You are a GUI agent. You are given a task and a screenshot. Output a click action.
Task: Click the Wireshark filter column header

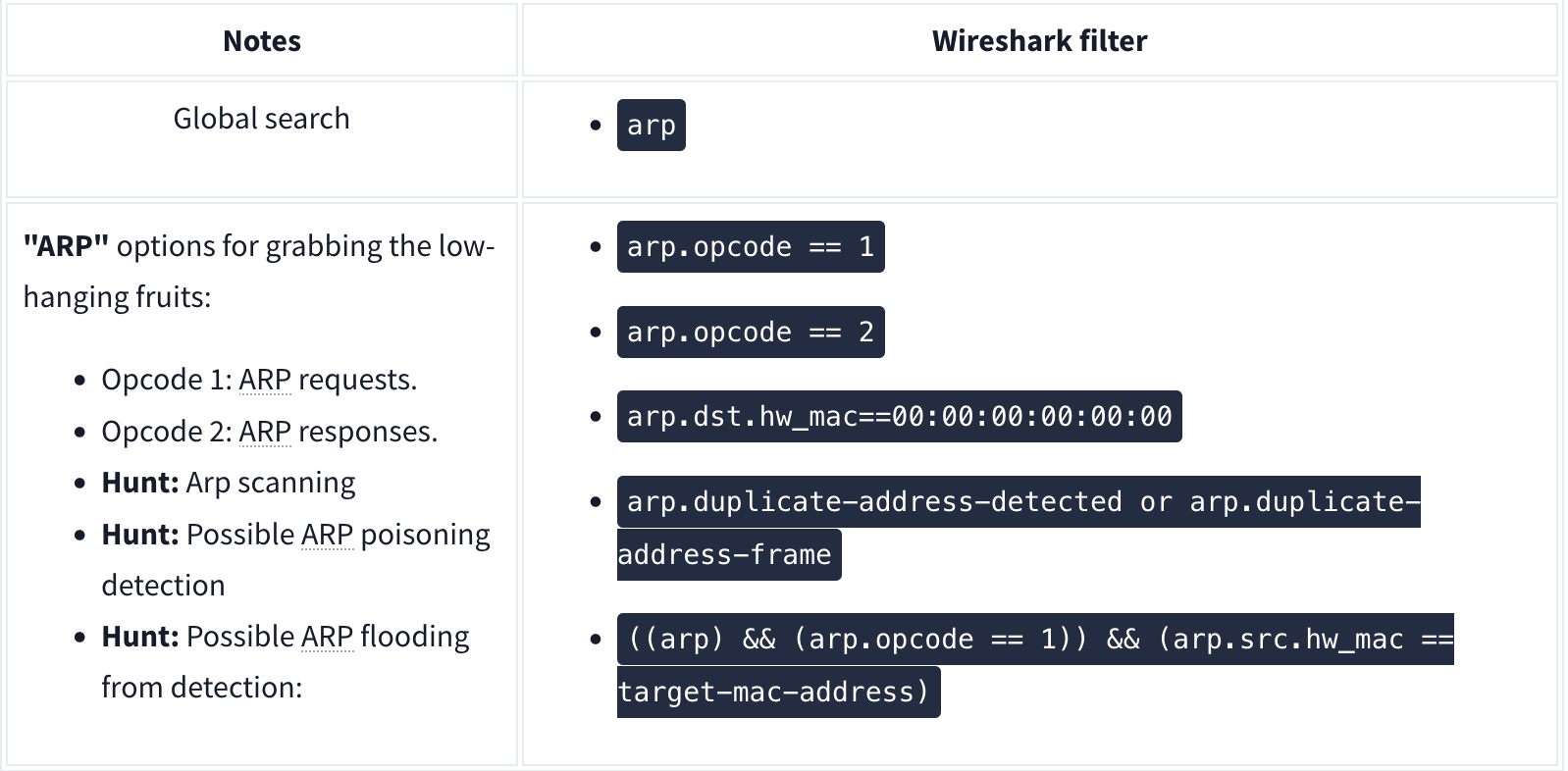tap(1039, 41)
